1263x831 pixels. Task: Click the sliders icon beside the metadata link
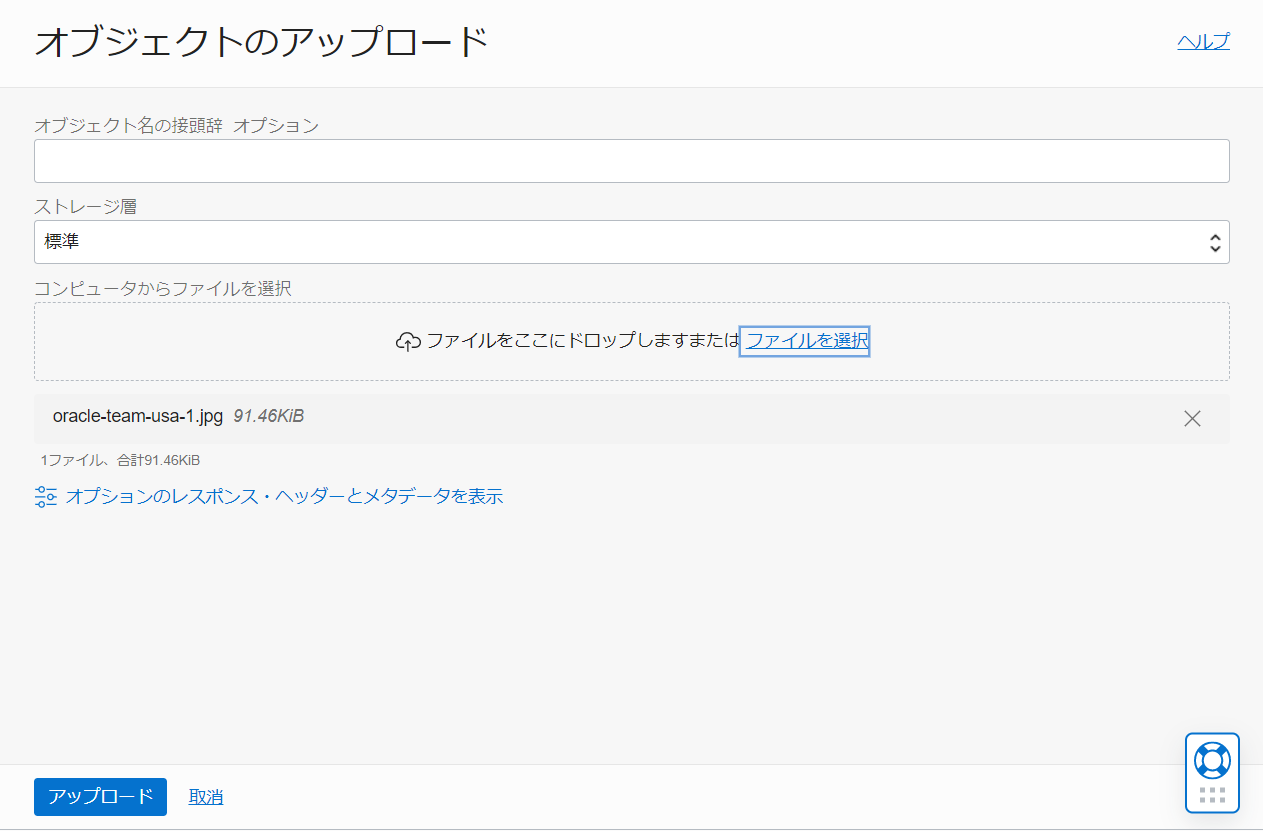point(45,495)
